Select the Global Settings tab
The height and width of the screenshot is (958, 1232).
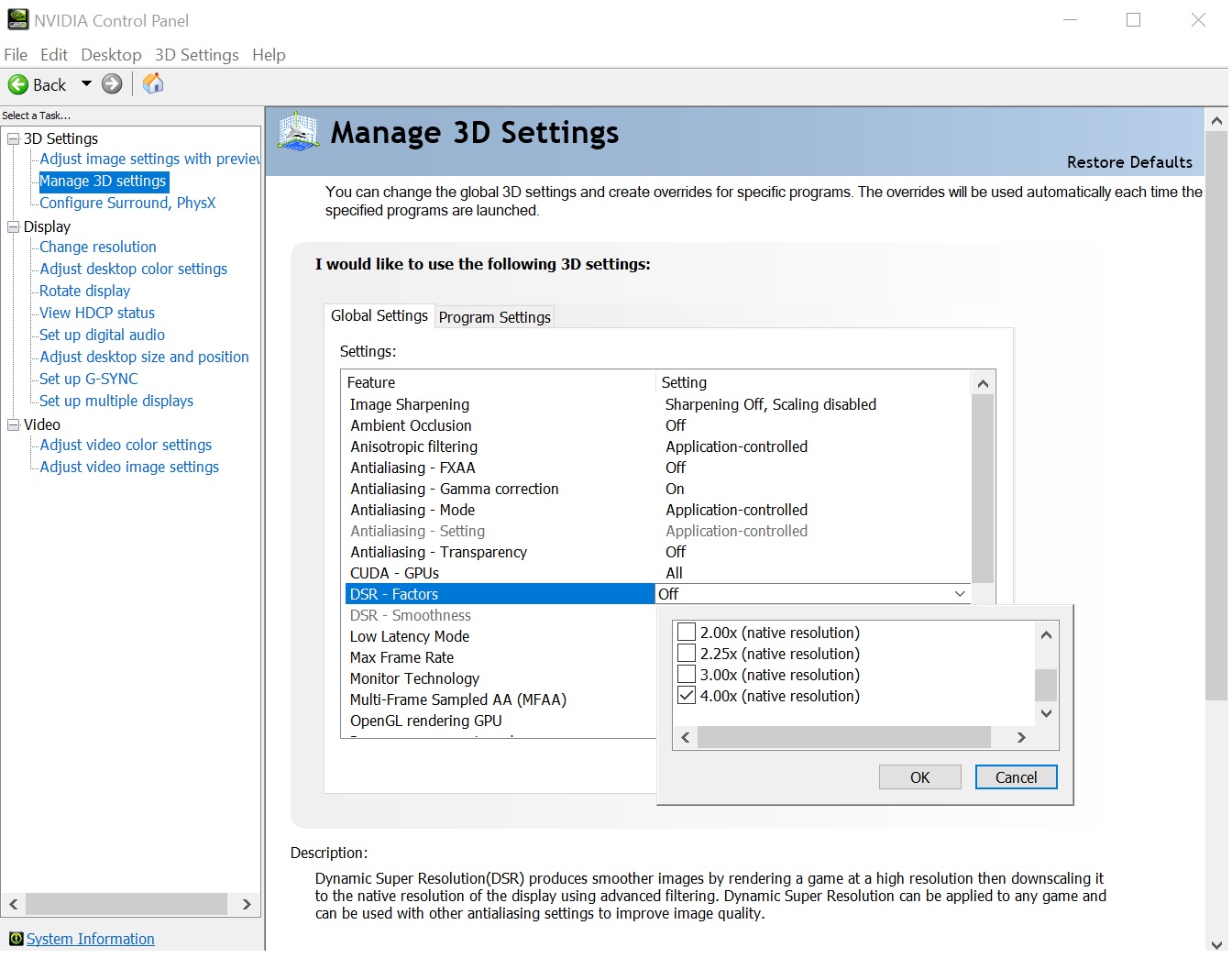click(x=379, y=315)
